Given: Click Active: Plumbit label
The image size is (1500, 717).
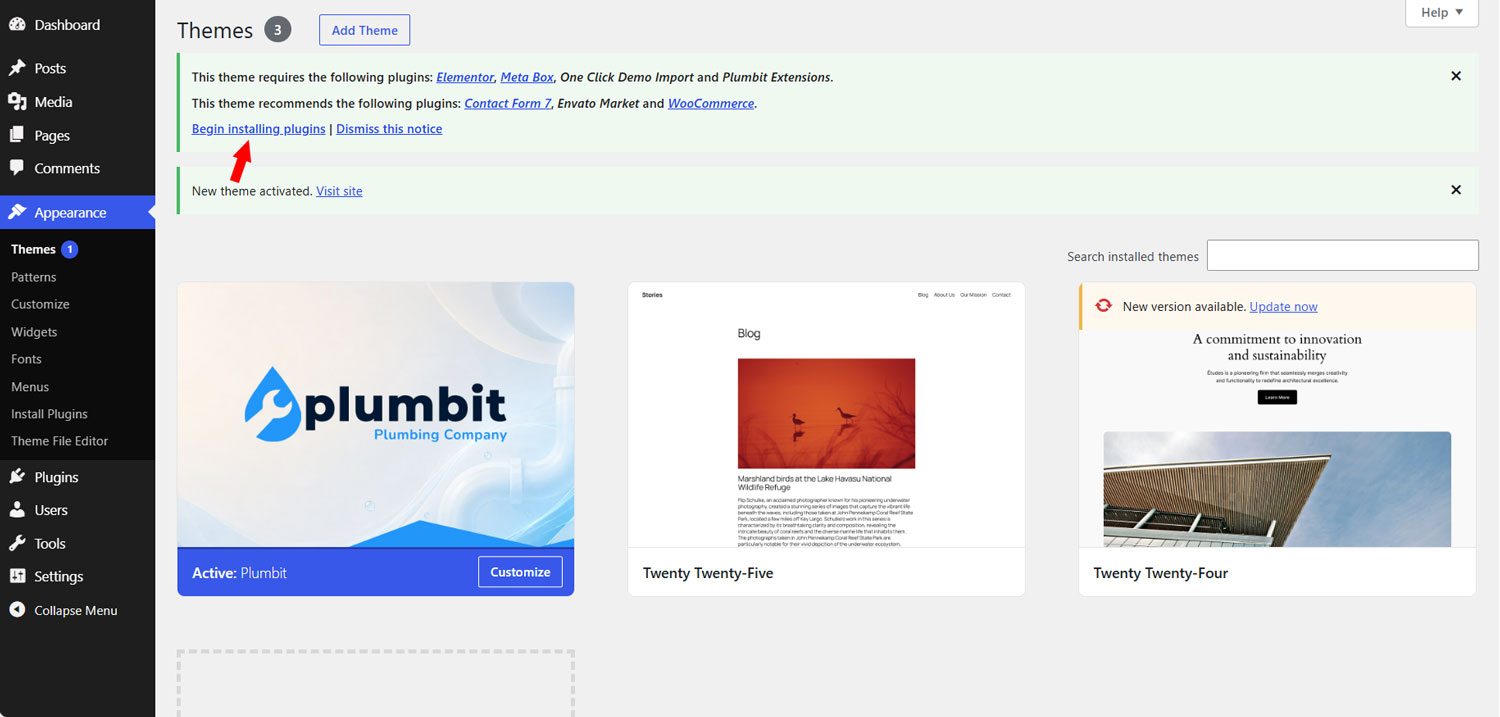Looking at the screenshot, I should pos(239,573).
